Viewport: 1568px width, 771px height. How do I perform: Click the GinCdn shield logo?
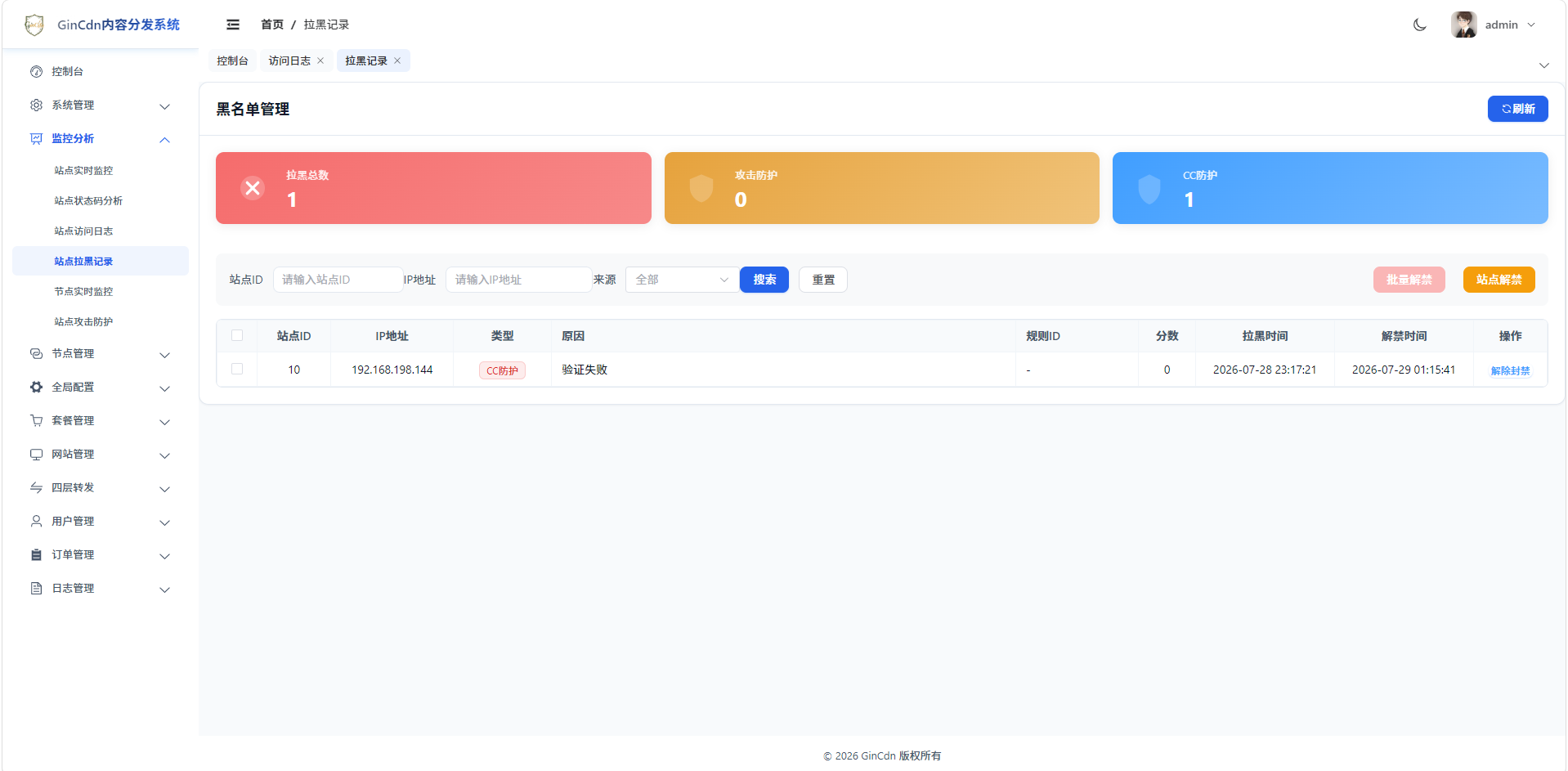tap(34, 25)
